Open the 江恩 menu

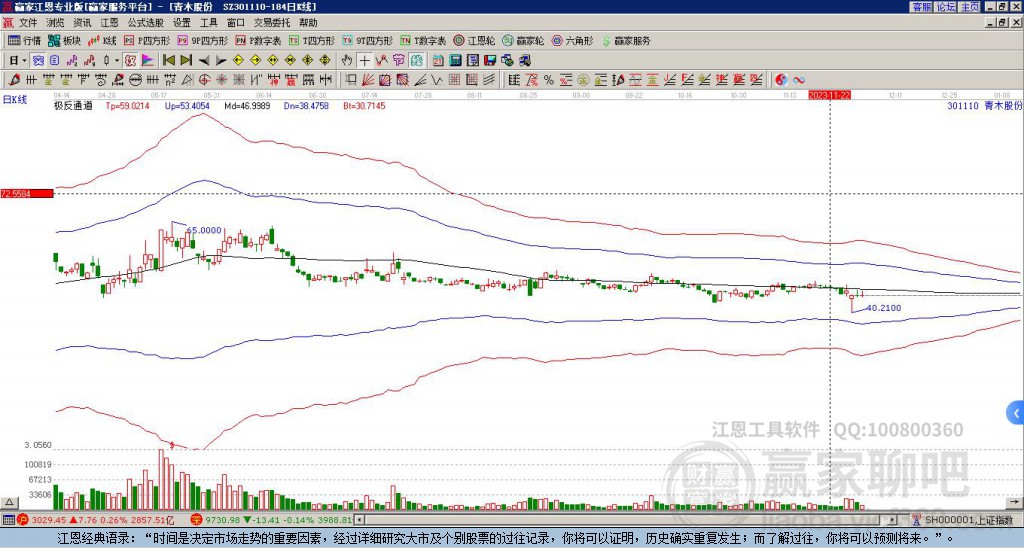pyautogui.click(x=109, y=23)
